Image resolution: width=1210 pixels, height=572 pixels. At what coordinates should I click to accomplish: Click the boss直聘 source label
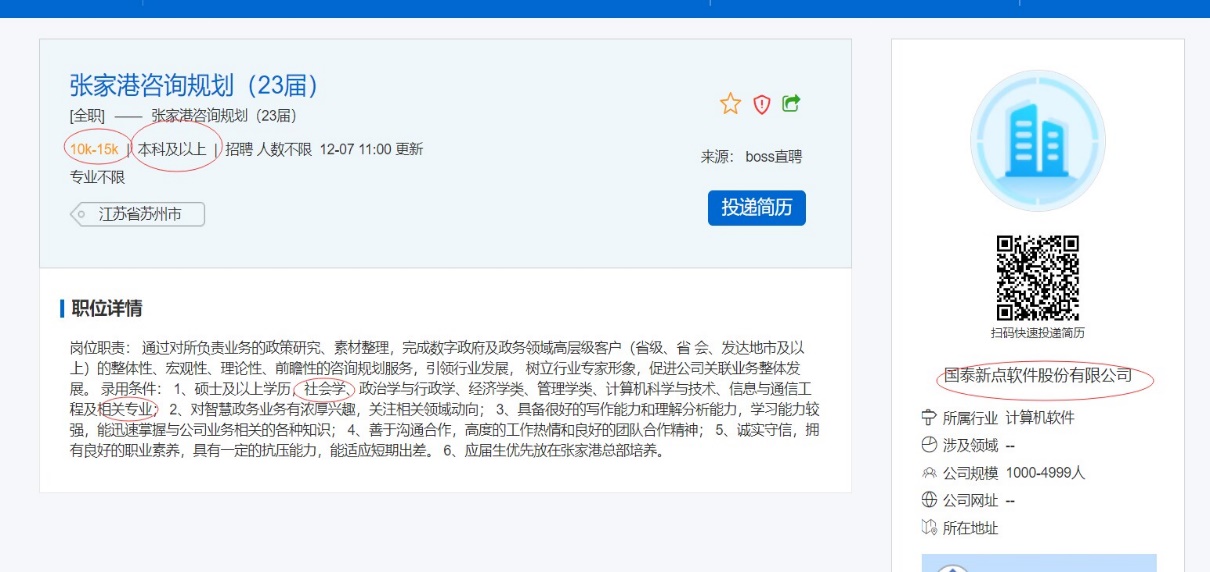[x=773, y=157]
